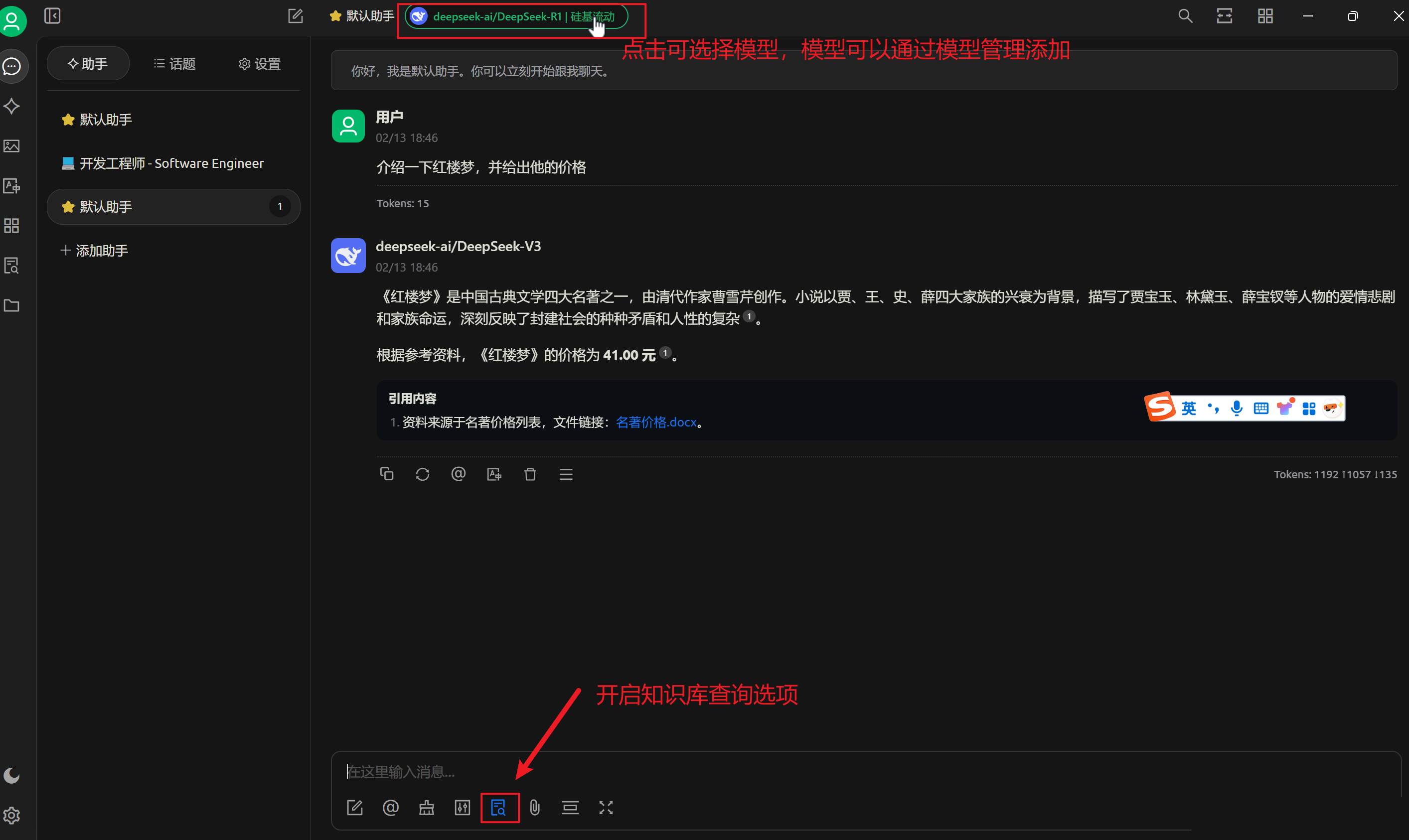Open the knowledge base sidebar icon
The width and height of the screenshot is (1409, 840).
[12, 266]
